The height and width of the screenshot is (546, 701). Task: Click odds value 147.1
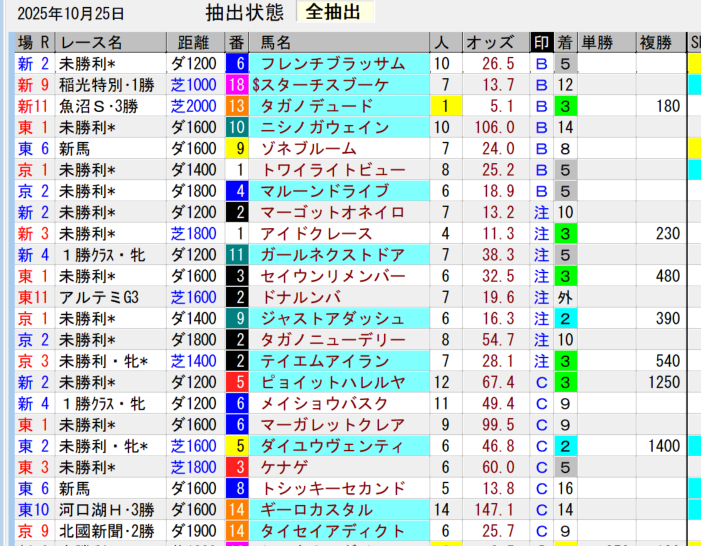494,510
